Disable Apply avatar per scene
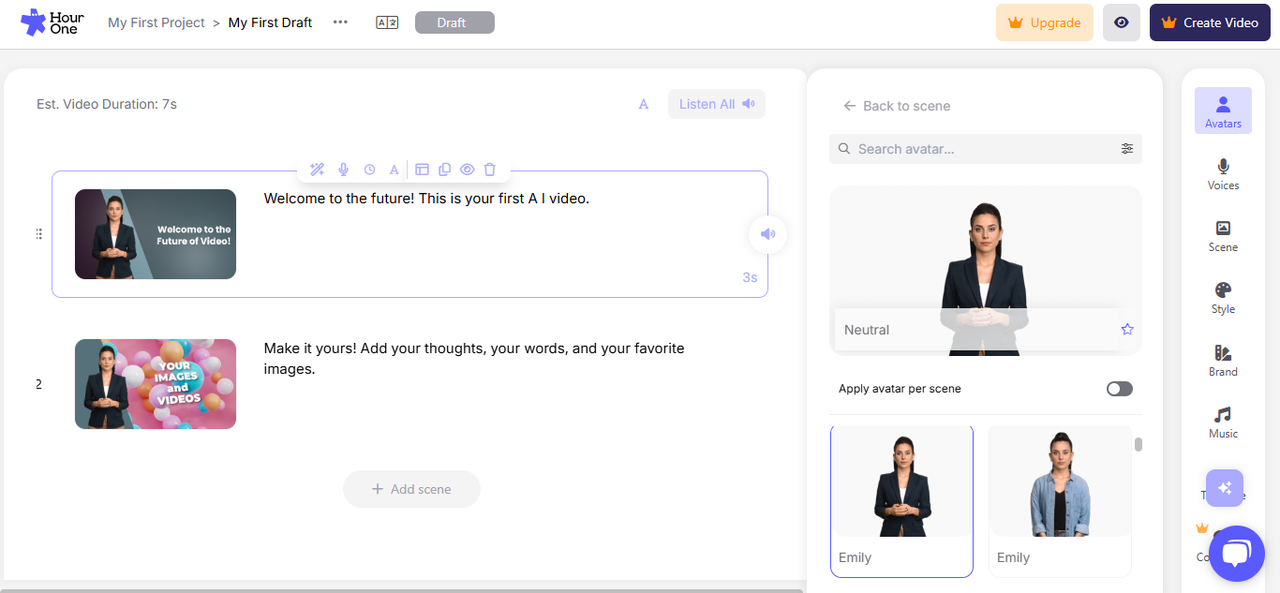The width and height of the screenshot is (1280, 593). click(x=1119, y=388)
